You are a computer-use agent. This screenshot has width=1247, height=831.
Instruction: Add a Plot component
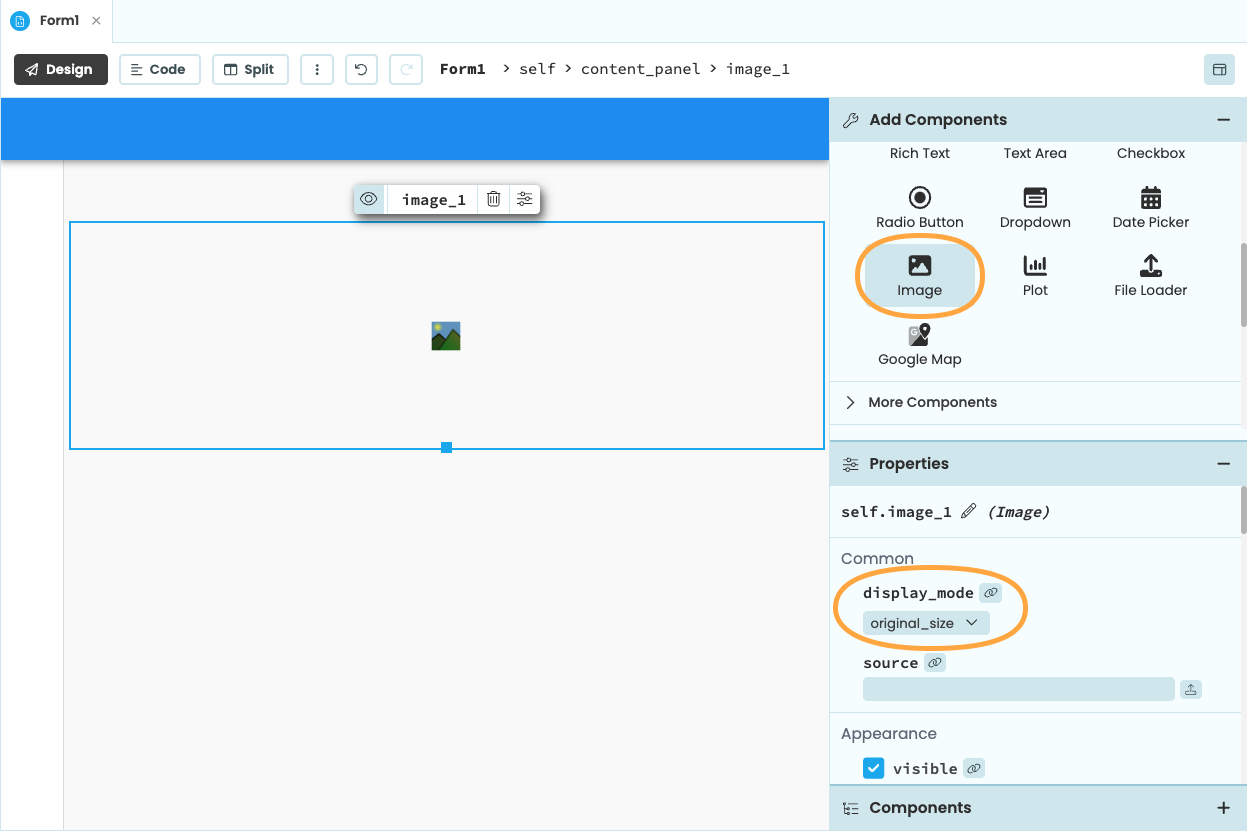(1034, 275)
